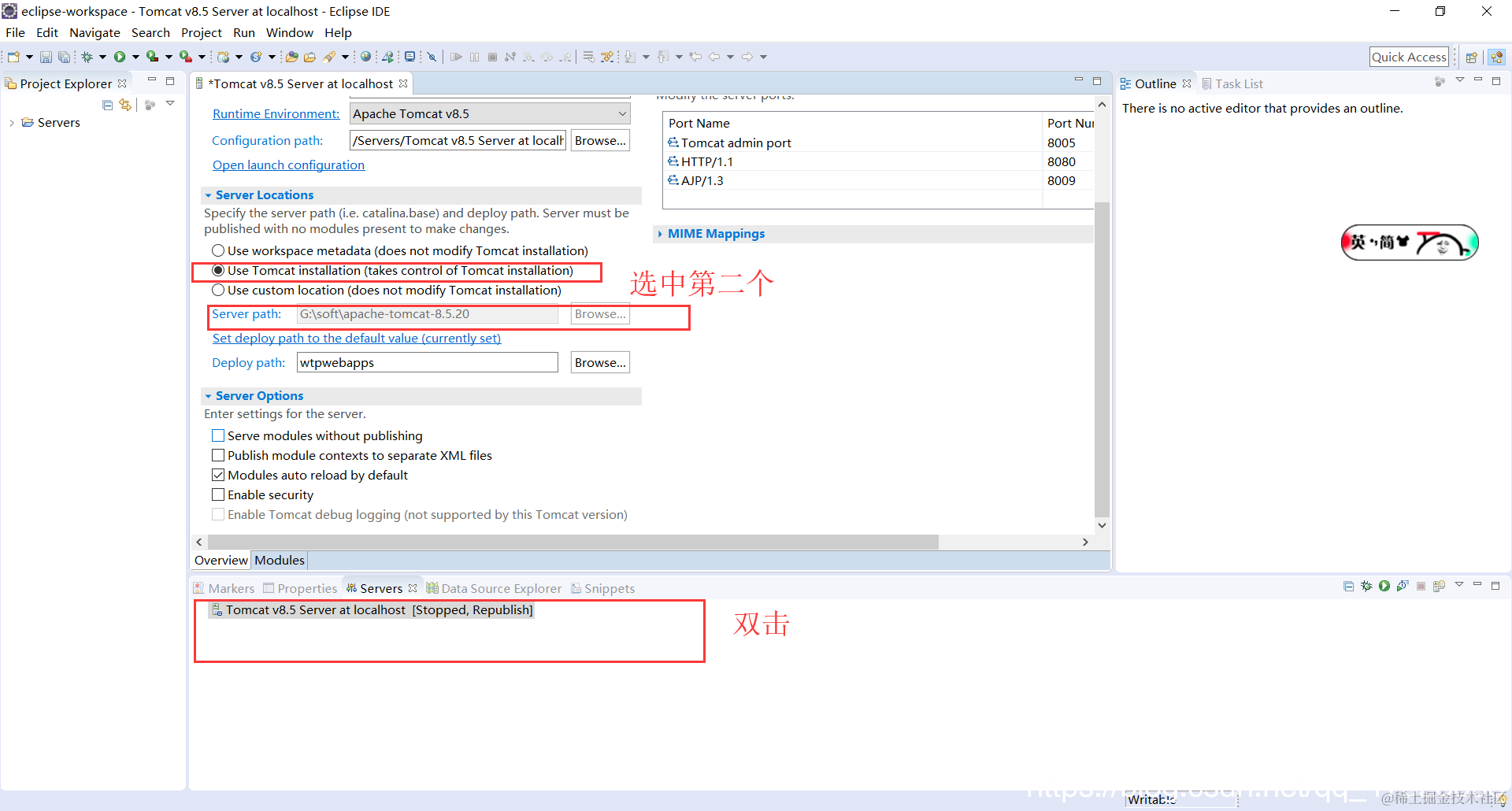Image resolution: width=1512 pixels, height=811 pixels.
Task: Start the server with green play icon in Servers view
Action: pyautogui.click(x=1384, y=586)
